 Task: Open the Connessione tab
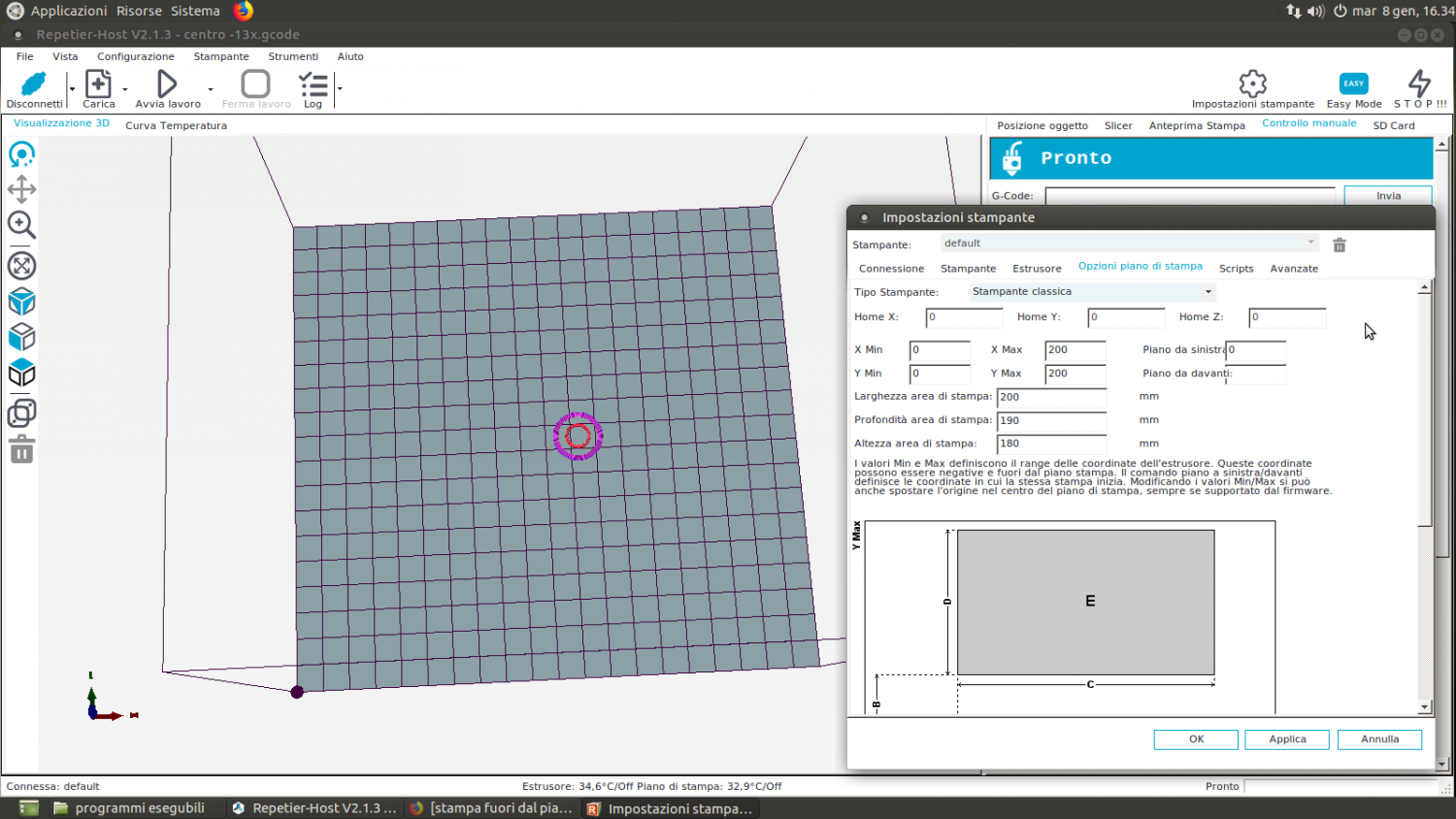[891, 269]
